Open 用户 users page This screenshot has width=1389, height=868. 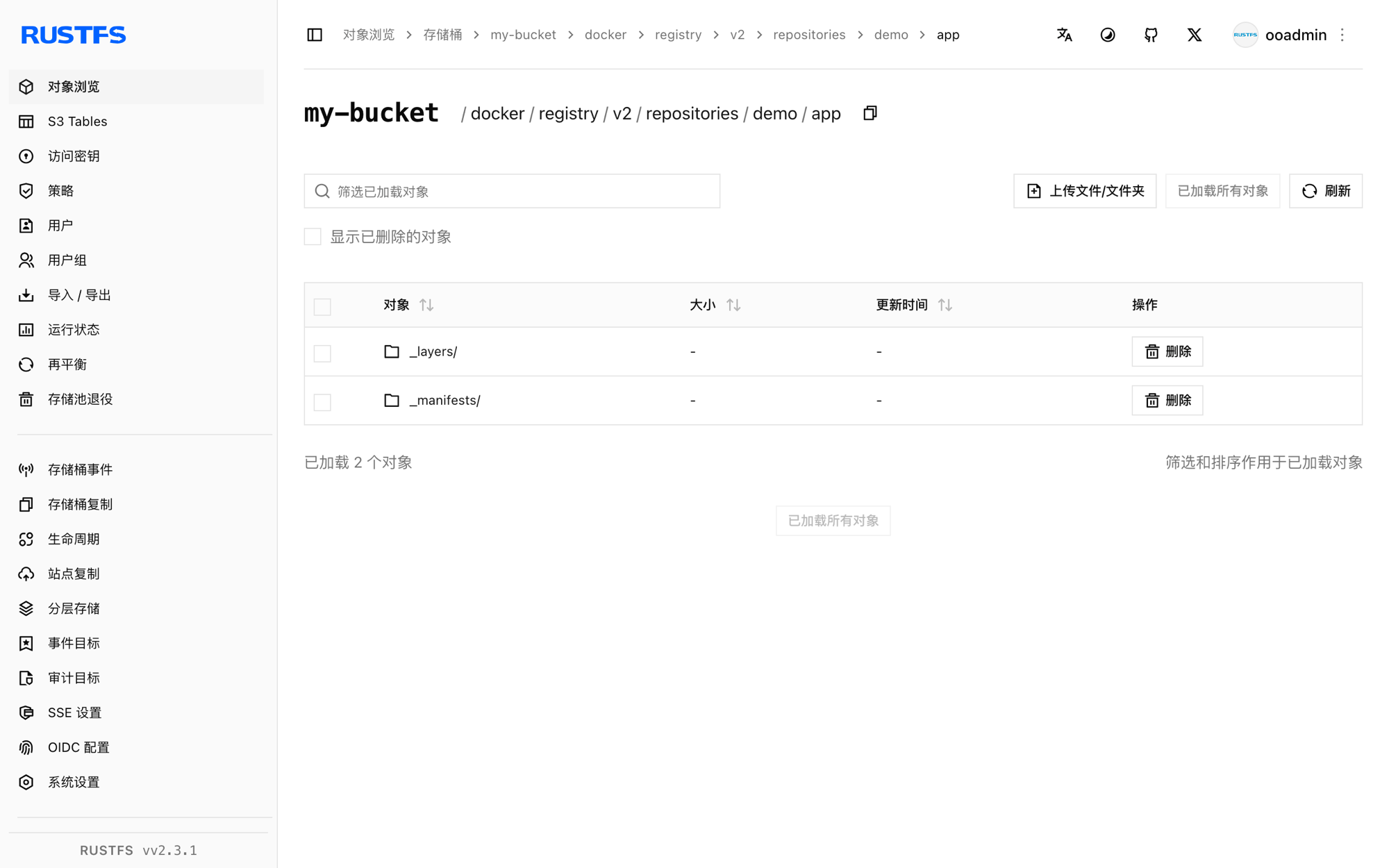(x=136, y=226)
